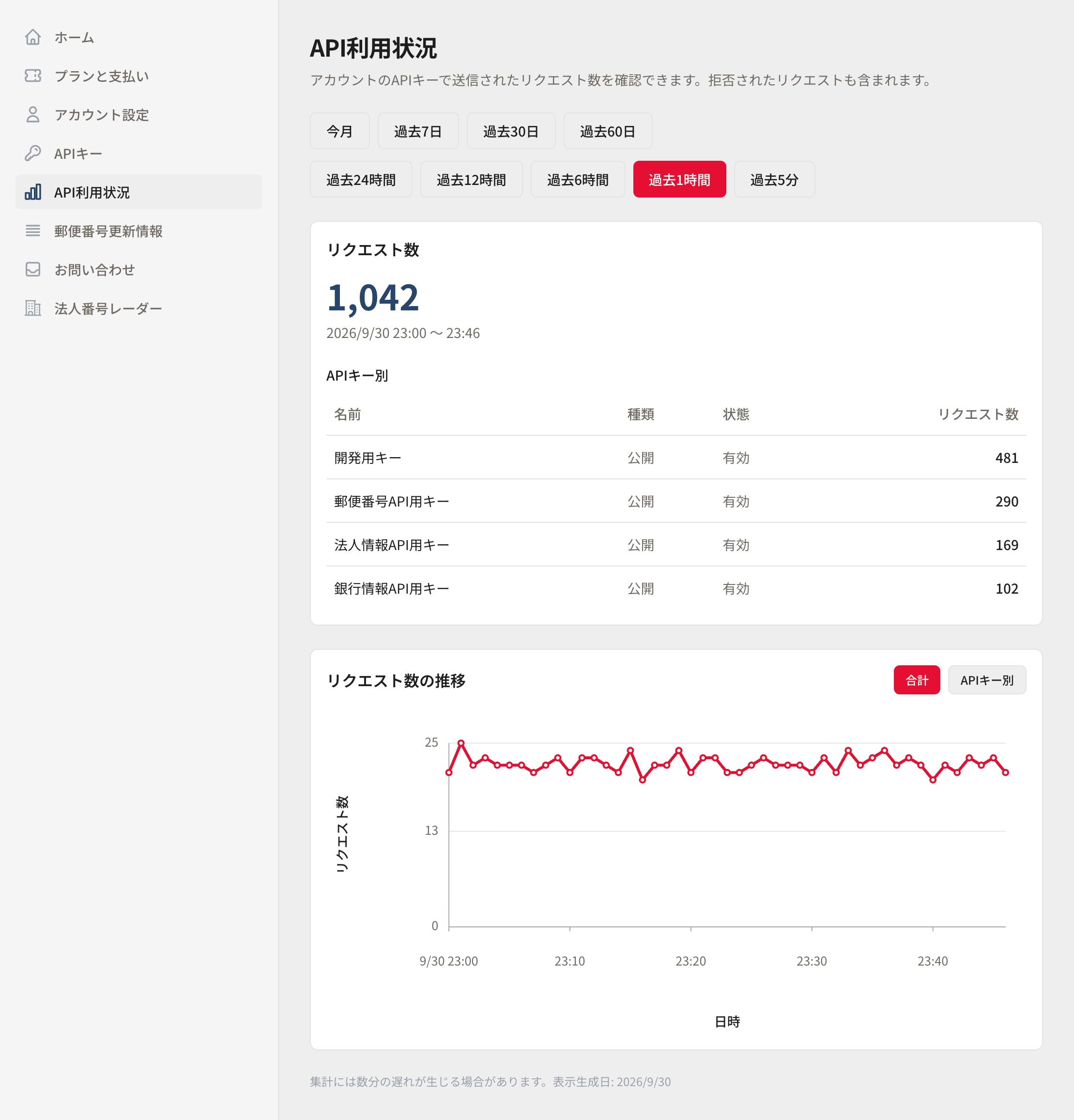Viewport: 1074px width, 1120px height.
Task: Click the 法人情報API用キー row name
Action: tap(392, 545)
